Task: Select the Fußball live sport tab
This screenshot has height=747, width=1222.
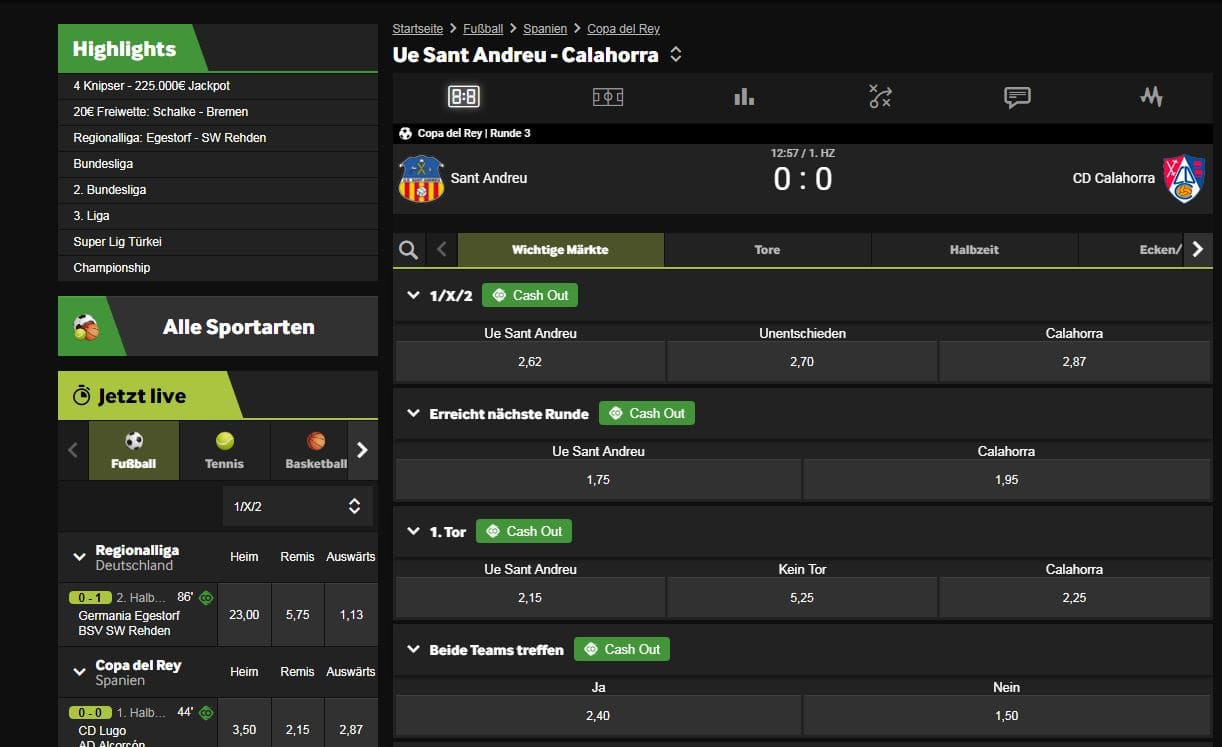Action: click(x=134, y=451)
